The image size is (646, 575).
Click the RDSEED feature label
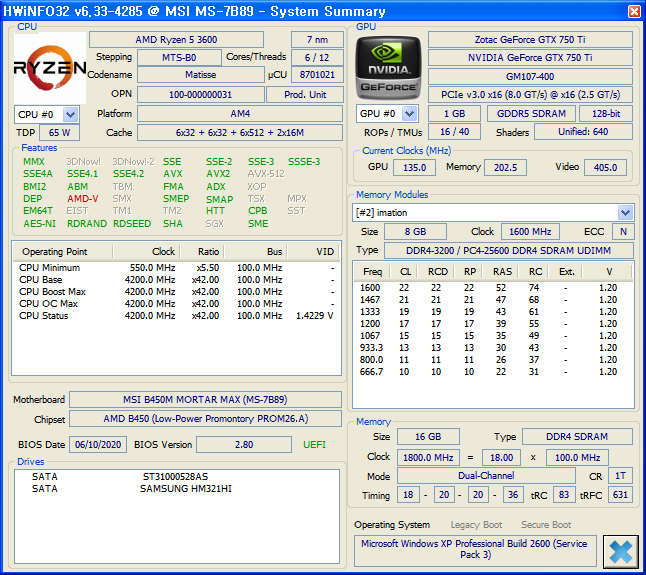pos(132,224)
